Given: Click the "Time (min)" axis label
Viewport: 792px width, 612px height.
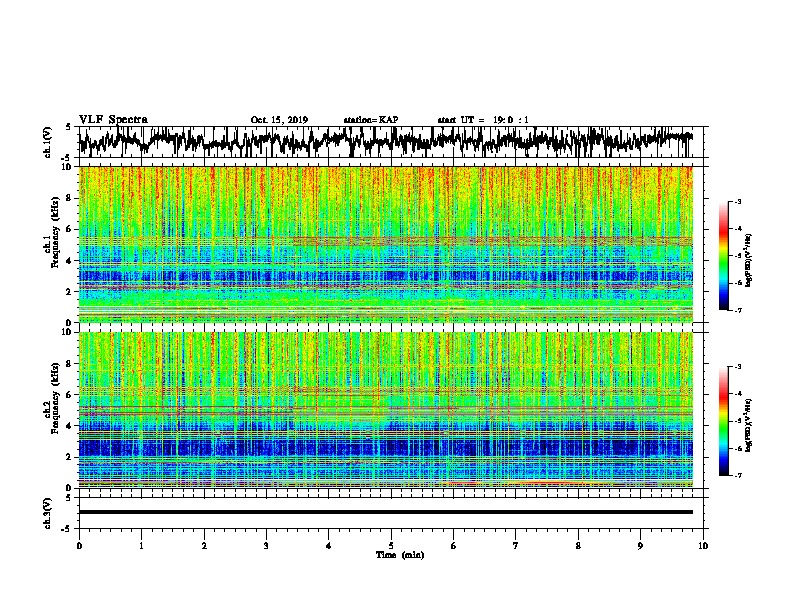Looking at the screenshot, I should (400, 555).
